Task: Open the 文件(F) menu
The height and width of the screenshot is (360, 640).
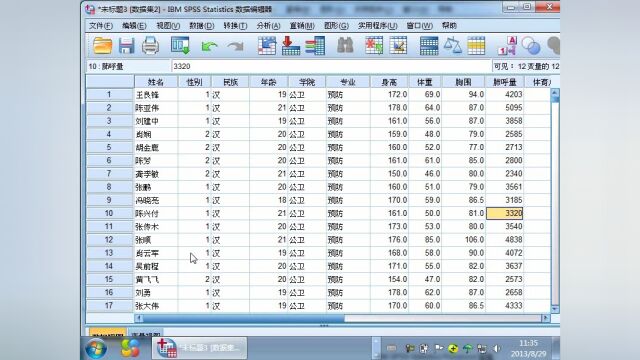Action: click(x=100, y=26)
